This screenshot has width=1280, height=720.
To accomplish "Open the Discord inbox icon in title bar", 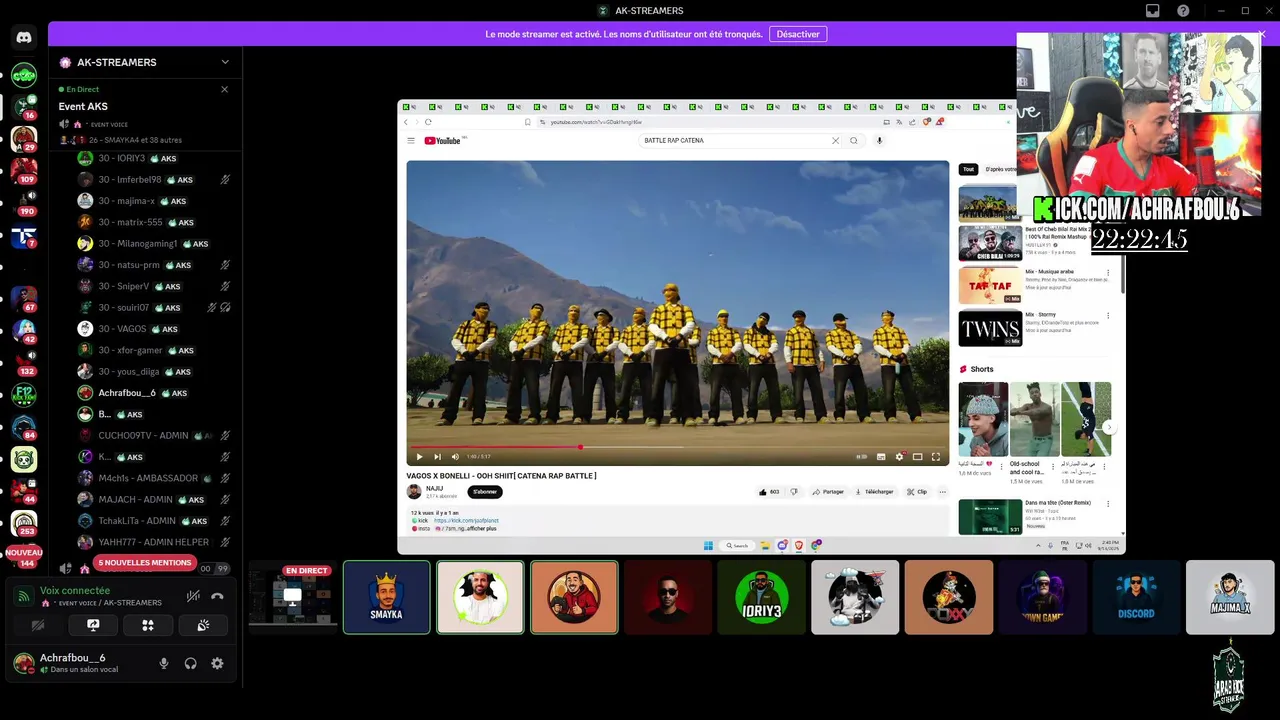I will pyautogui.click(x=1153, y=11).
